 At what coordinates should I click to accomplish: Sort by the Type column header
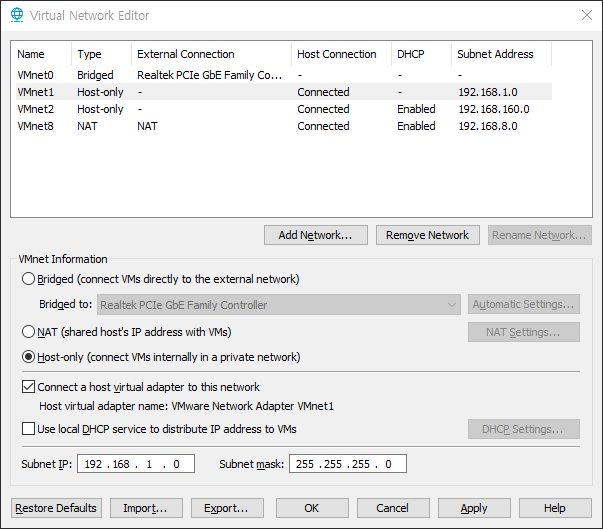tap(102, 54)
